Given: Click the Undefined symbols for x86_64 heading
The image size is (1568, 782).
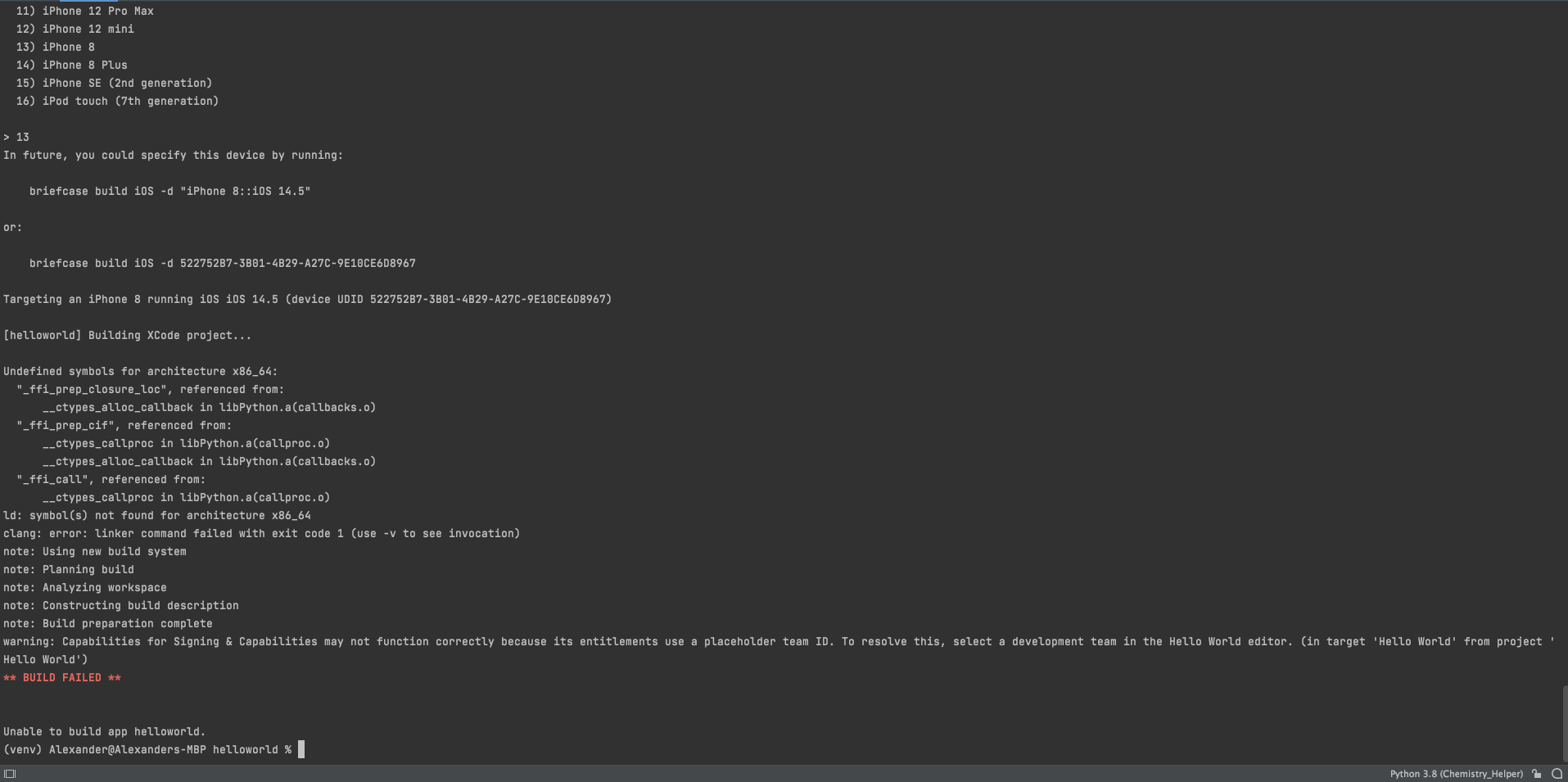Looking at the screenshot, I should (x=140, y=371).
